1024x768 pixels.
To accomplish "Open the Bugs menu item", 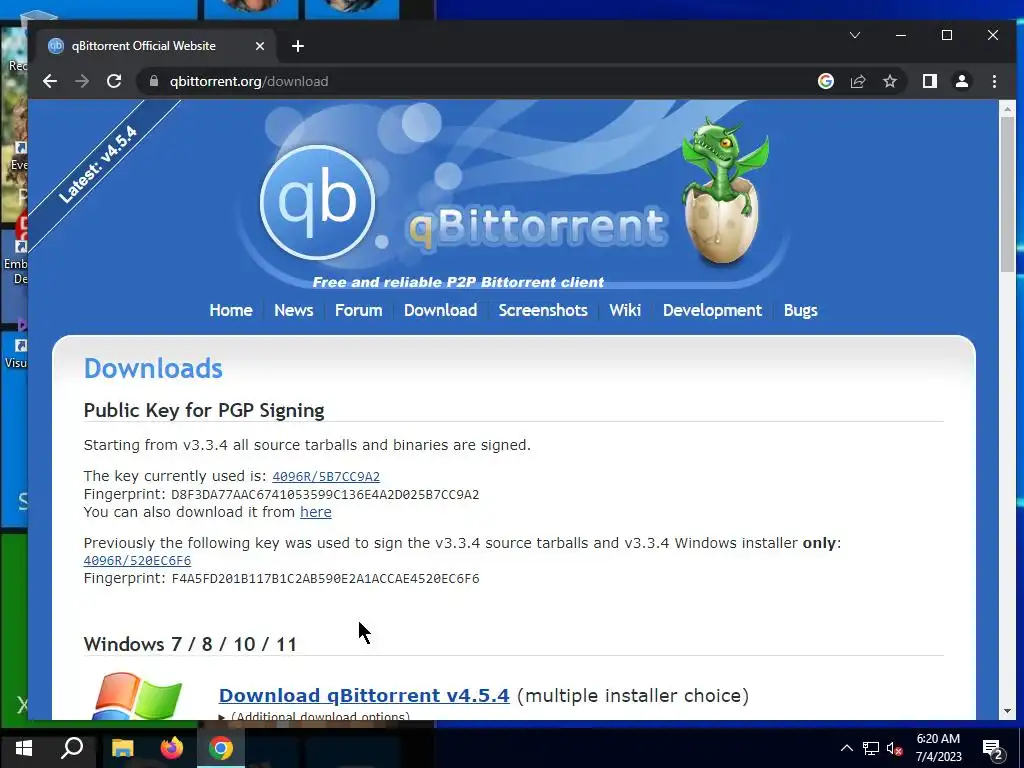I will click(800, 310).
